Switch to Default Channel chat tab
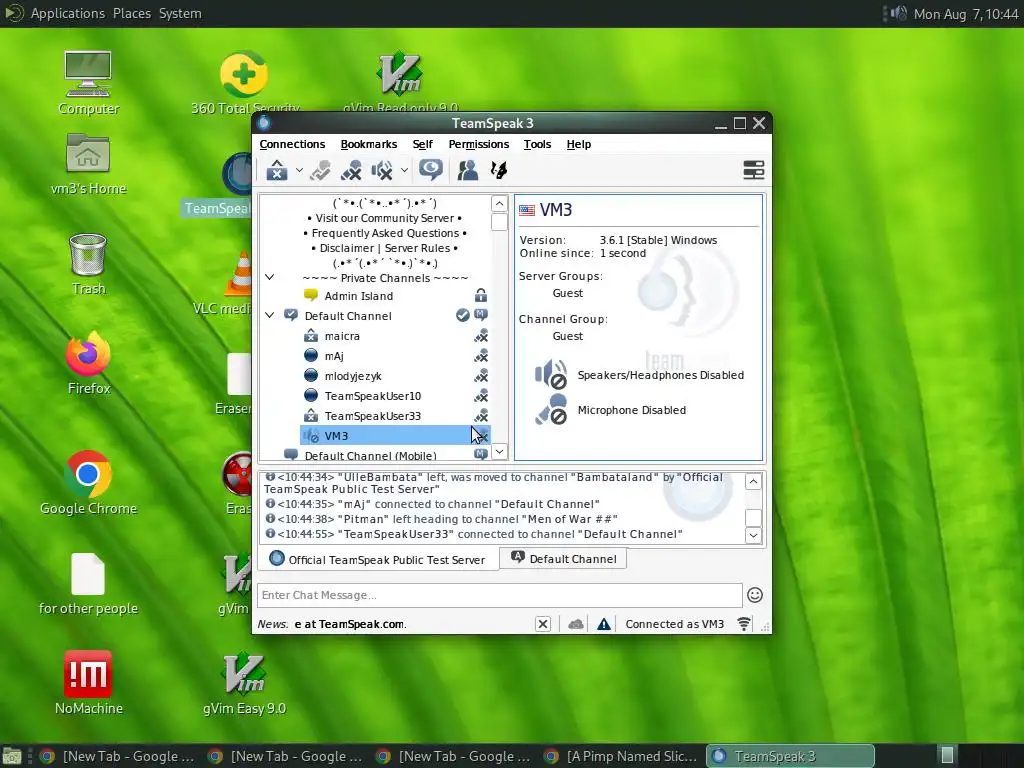The image size is (1024, 768). tap(563, 558)
